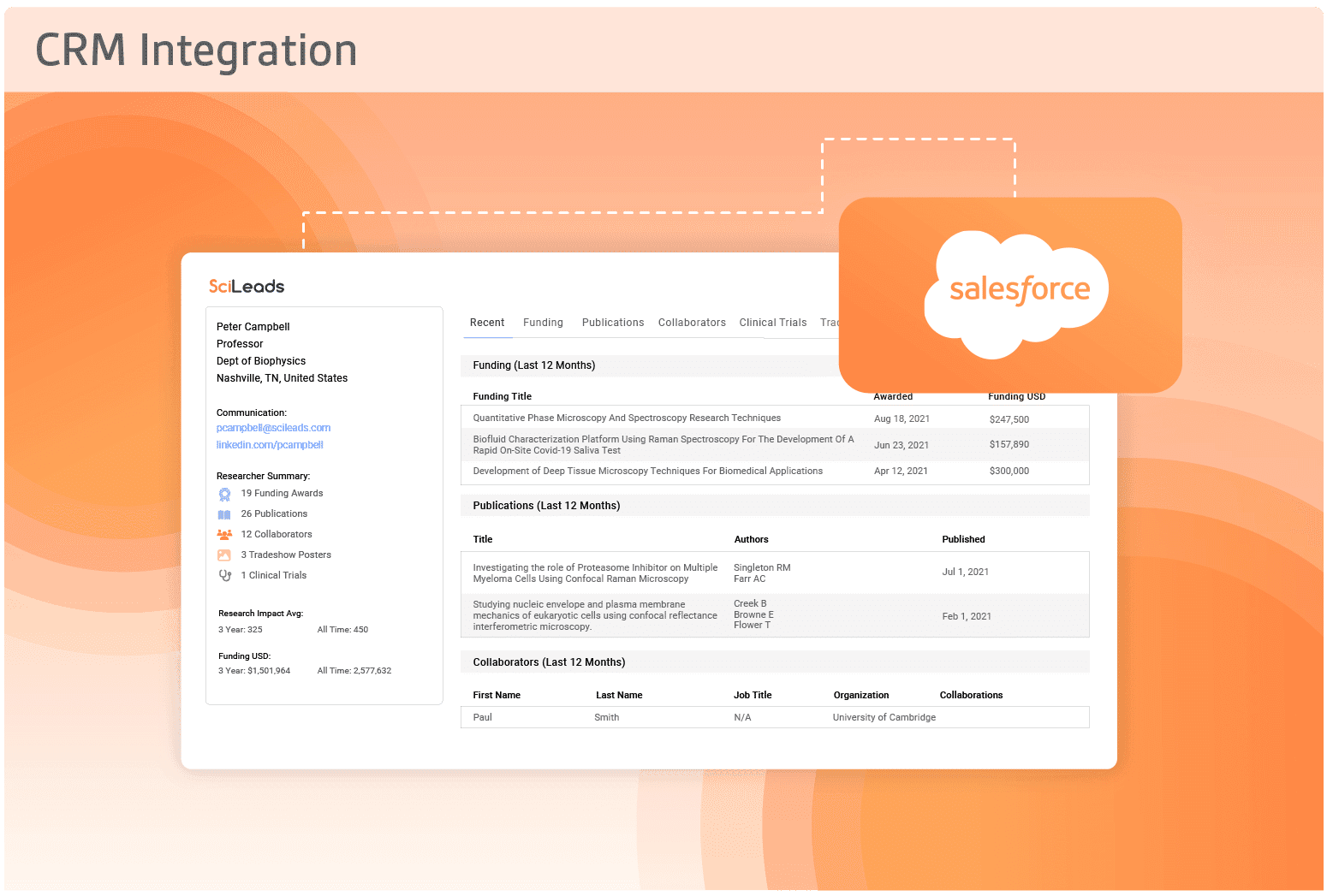The height and width of the screenshot is (896, 1327).
Task: Click the $300,000 funding amount
Action: (x=1009, y=472)
